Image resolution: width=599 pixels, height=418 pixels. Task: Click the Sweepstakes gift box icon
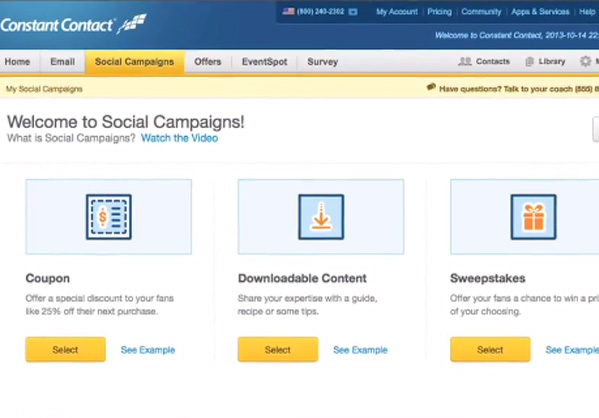[534, 217]
